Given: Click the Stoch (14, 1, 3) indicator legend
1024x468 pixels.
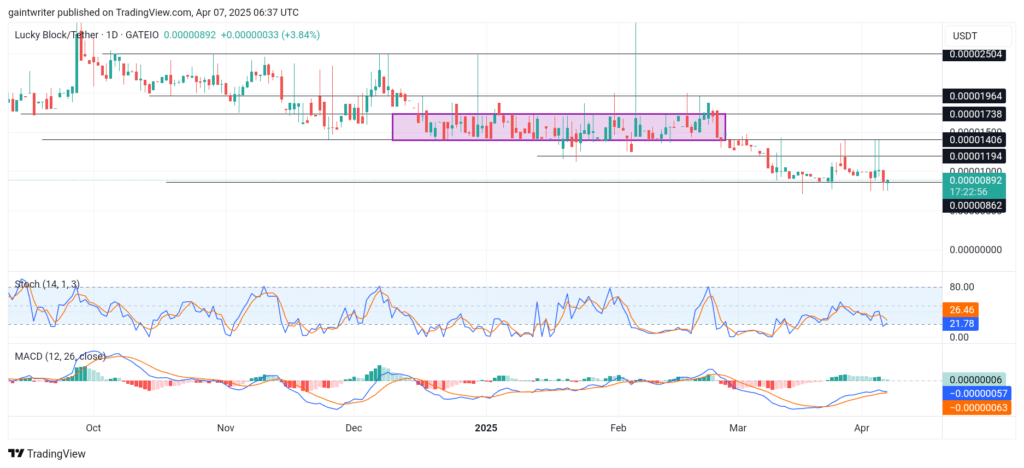Looking at the screenshot, I should pyautogui.click(x=47, y=285).
